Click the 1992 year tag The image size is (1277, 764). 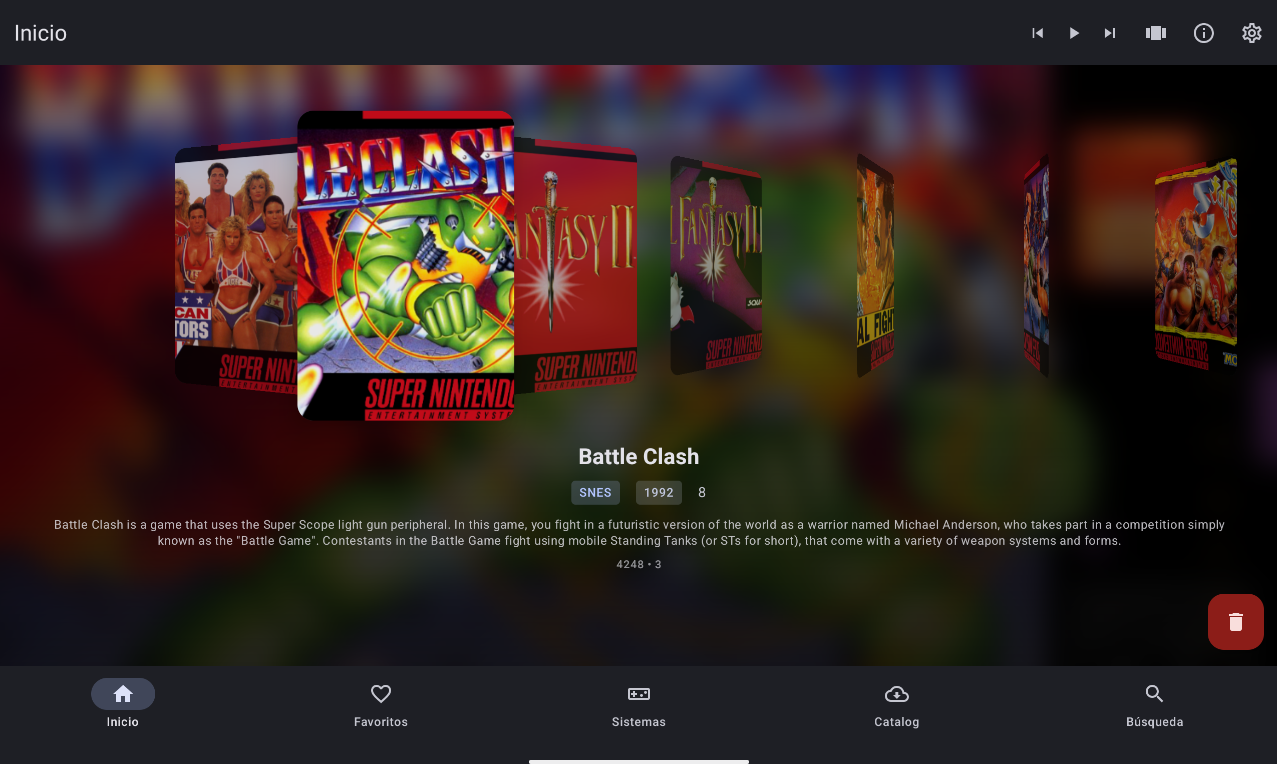pyautogui.click(x=659, y=493)
